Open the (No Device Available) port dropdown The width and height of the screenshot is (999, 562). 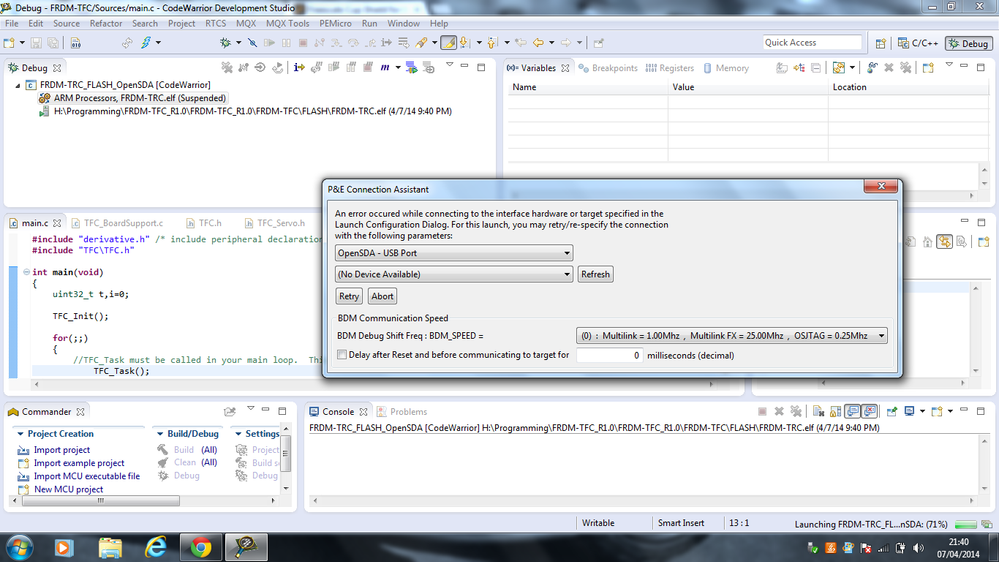pyautogui.click(x=454, y=275)
